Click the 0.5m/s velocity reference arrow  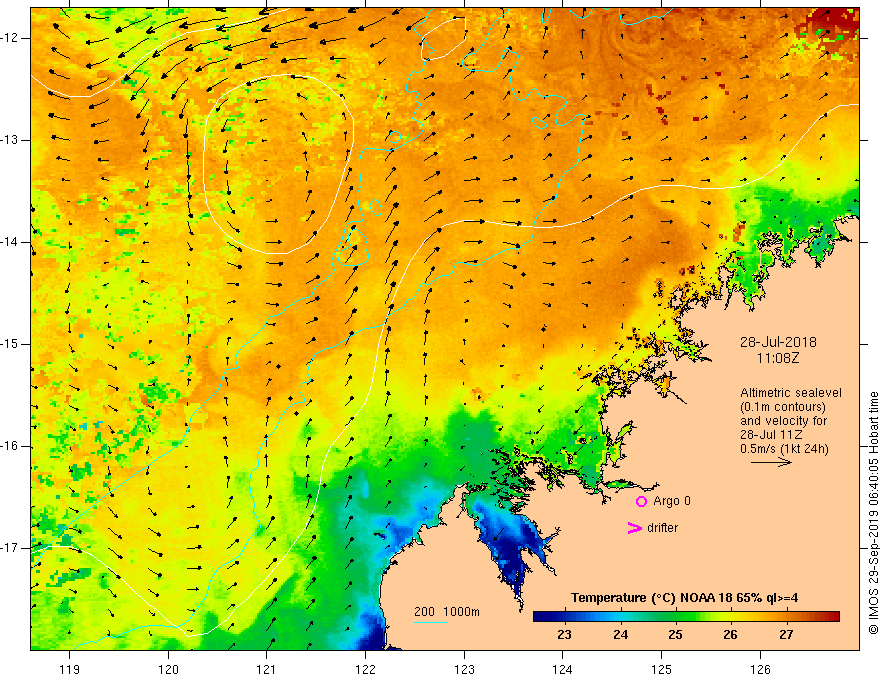pos(771,462)
